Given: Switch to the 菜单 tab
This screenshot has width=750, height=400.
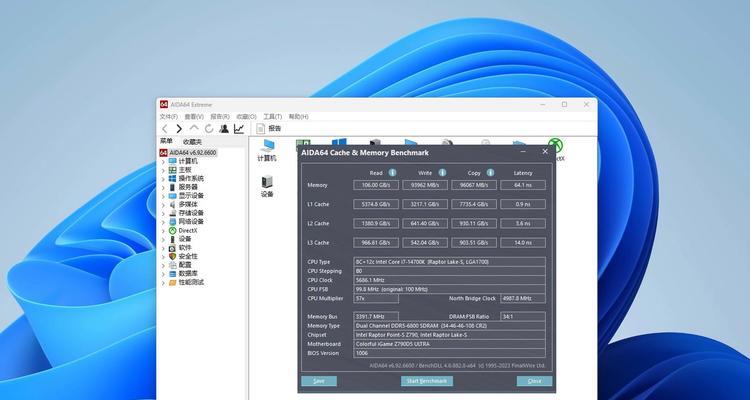Looking at the screenshot, I should 166,141.
